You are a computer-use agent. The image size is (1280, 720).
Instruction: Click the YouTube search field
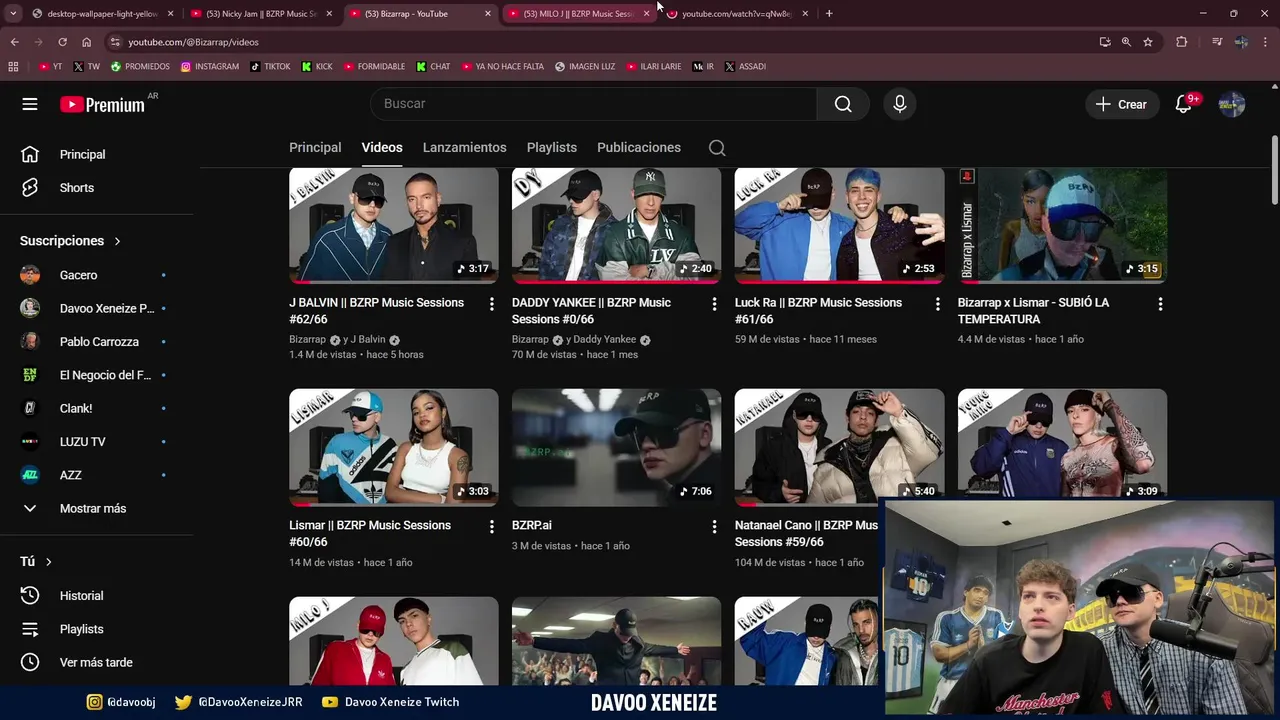point(593,104)
